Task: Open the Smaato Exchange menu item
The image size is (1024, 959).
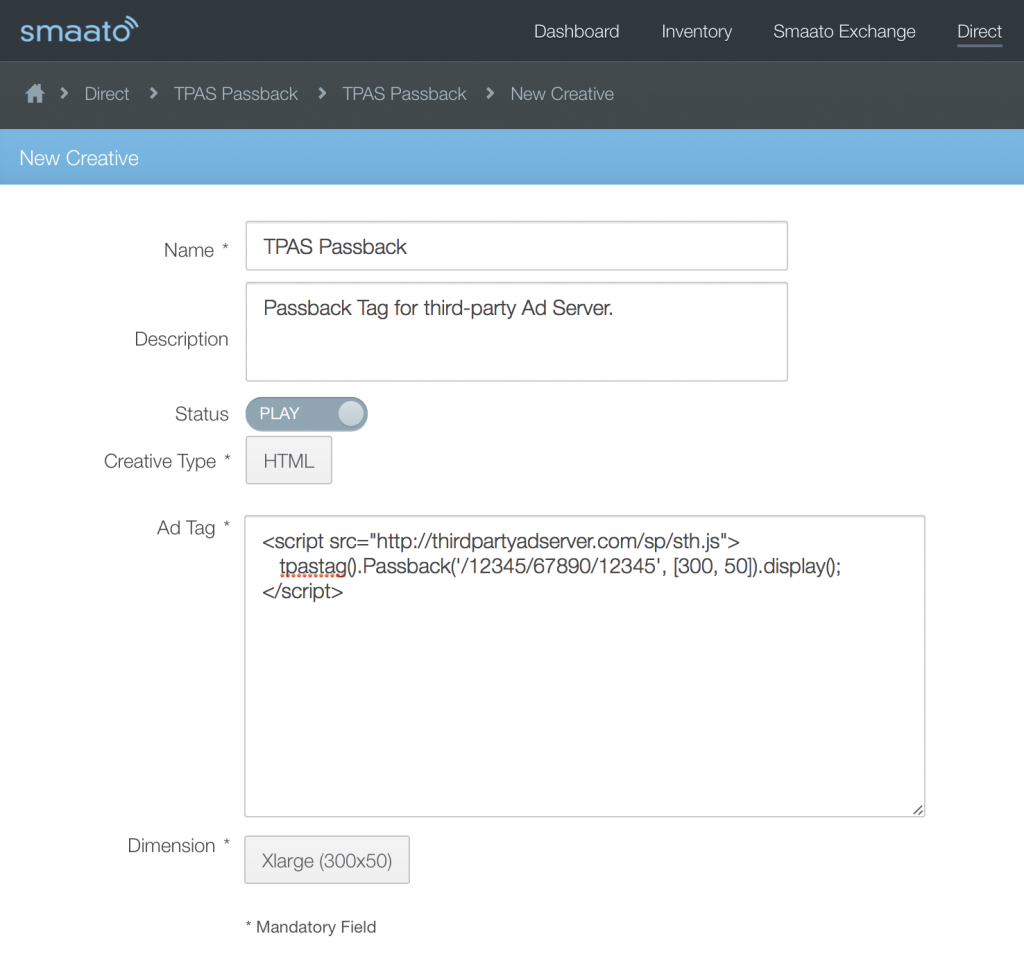Action: [844, 31]
